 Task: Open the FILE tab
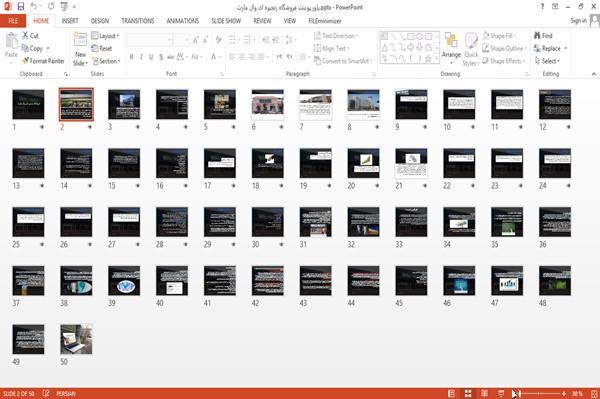pos(13,21)
